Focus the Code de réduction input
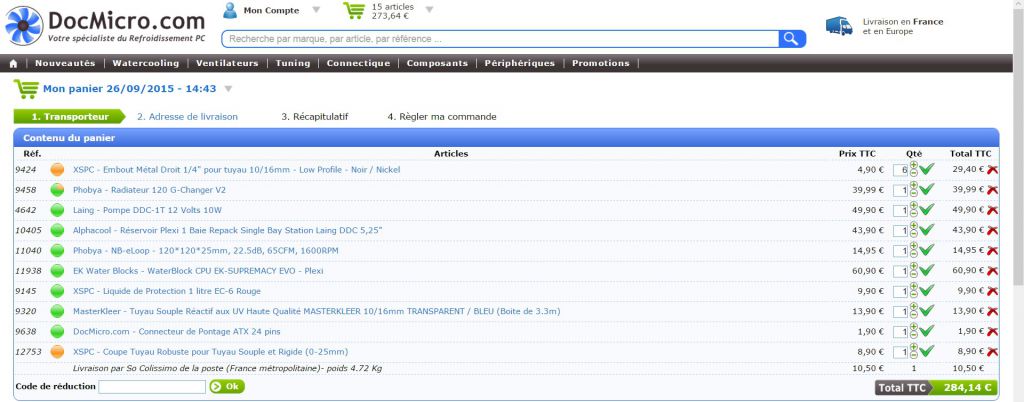 point(152,387)
